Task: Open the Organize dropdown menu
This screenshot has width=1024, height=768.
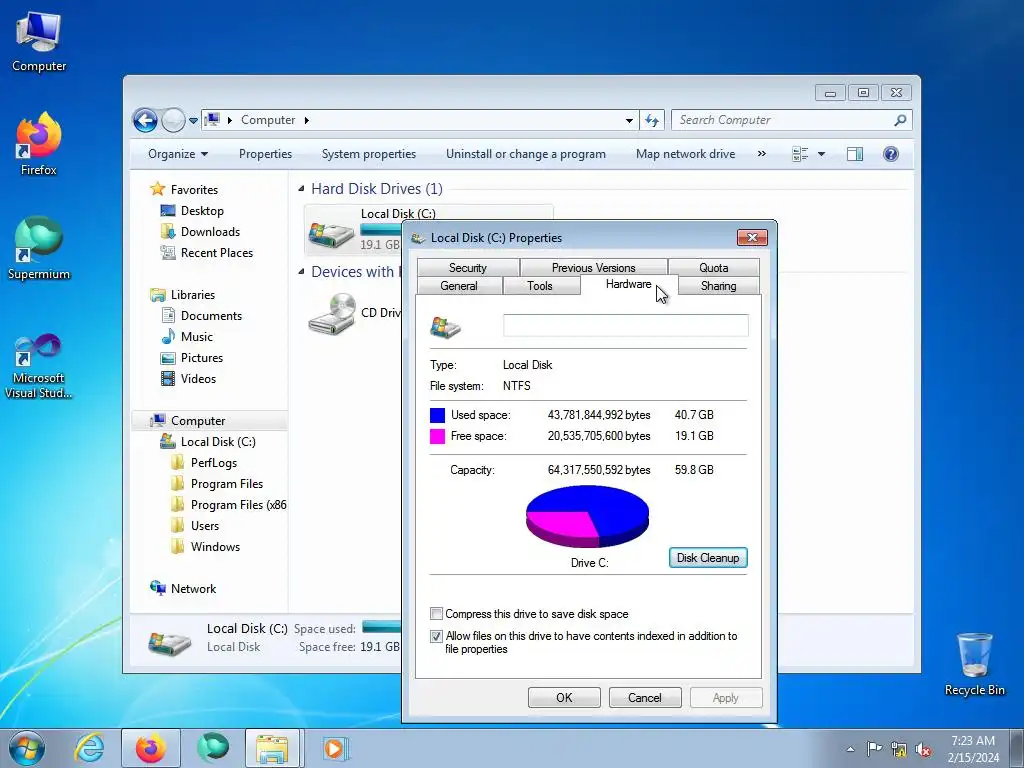Action: (178, 154)
